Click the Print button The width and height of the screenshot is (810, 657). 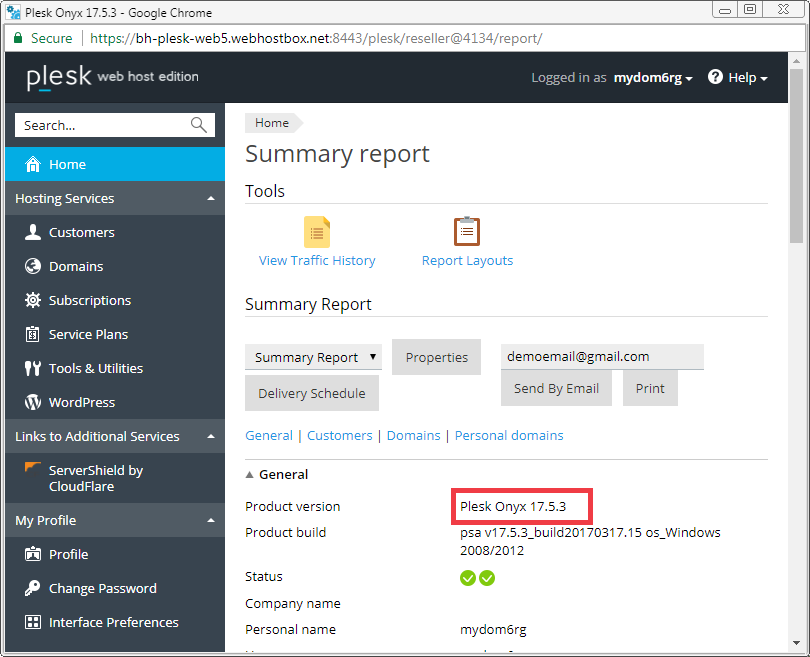click(650, 388)
